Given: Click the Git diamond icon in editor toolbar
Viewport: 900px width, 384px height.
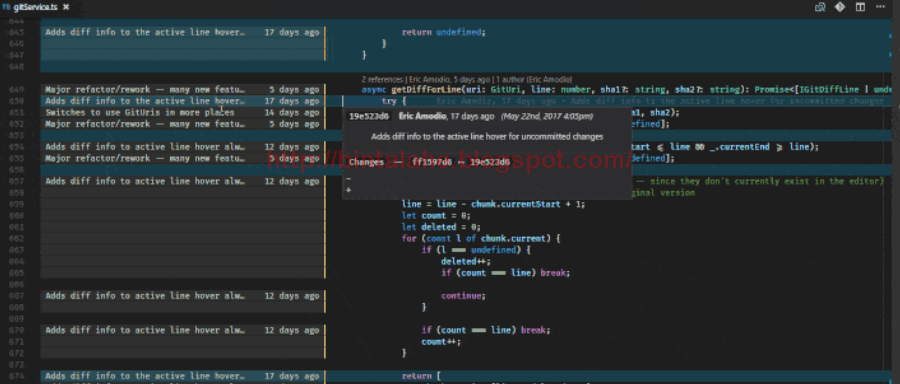Looking at the screenshot, I should pyautogui.click(x=840, y=7).
